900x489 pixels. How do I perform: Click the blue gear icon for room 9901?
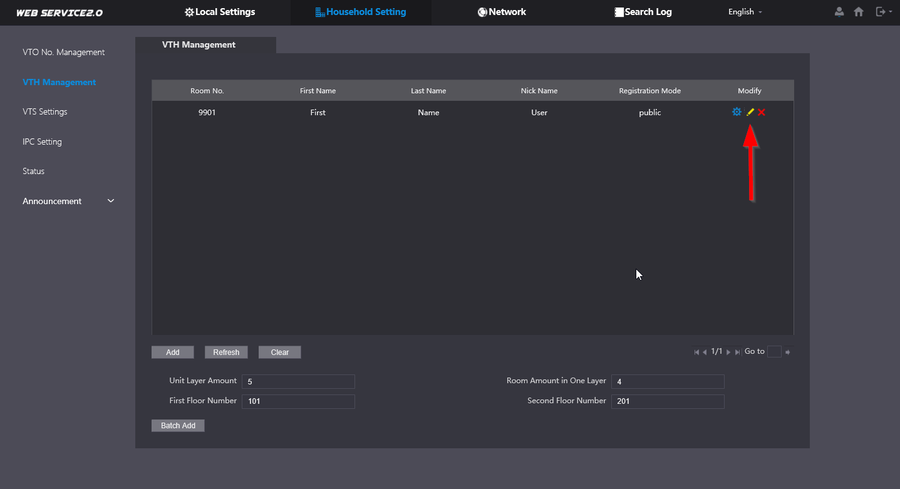point(737,112)
